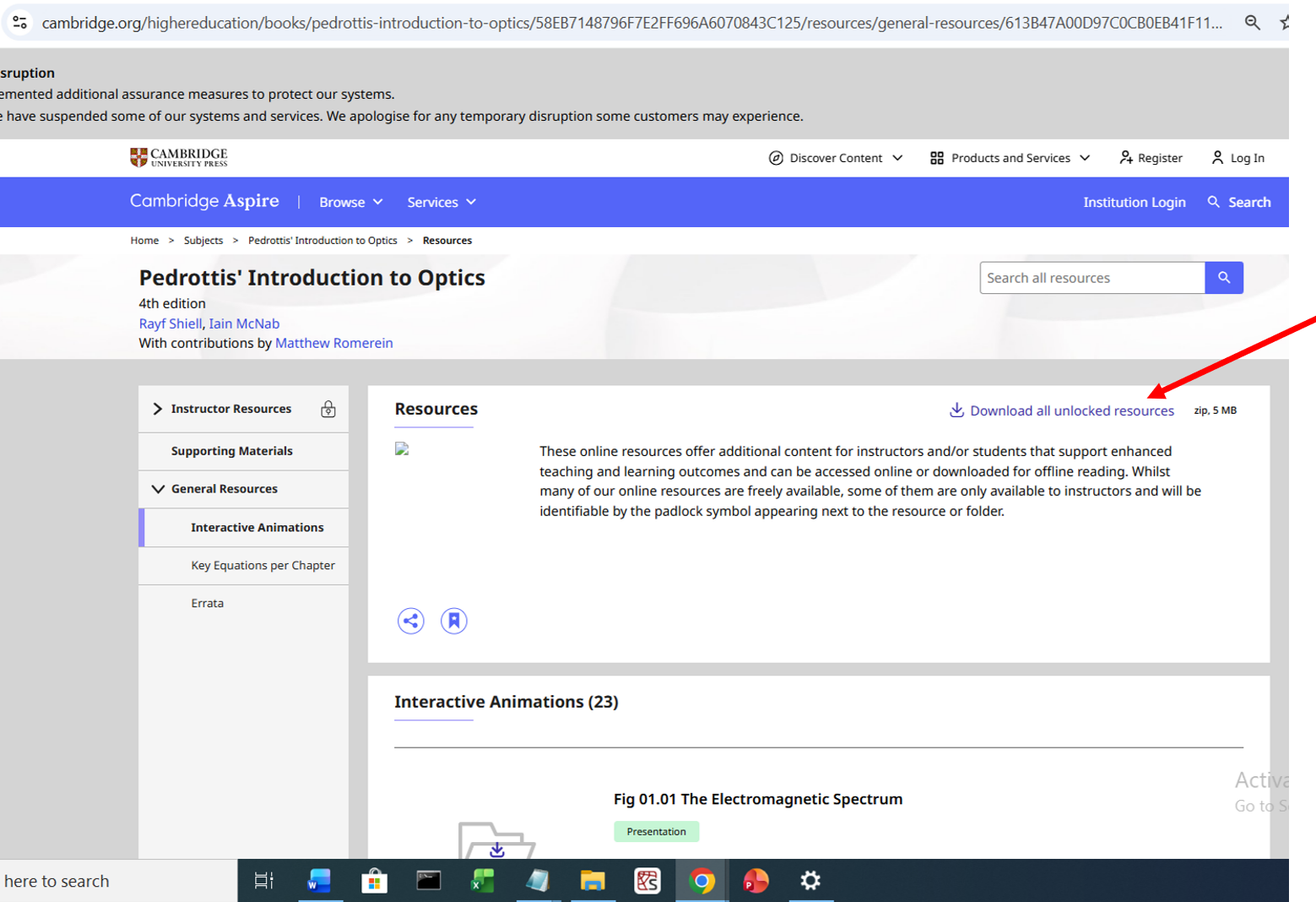Image resolution: width=1316 pixels, height=902 pixels.
Task: Click the zoom magnifier icon in address bar
Action: 1253,23
